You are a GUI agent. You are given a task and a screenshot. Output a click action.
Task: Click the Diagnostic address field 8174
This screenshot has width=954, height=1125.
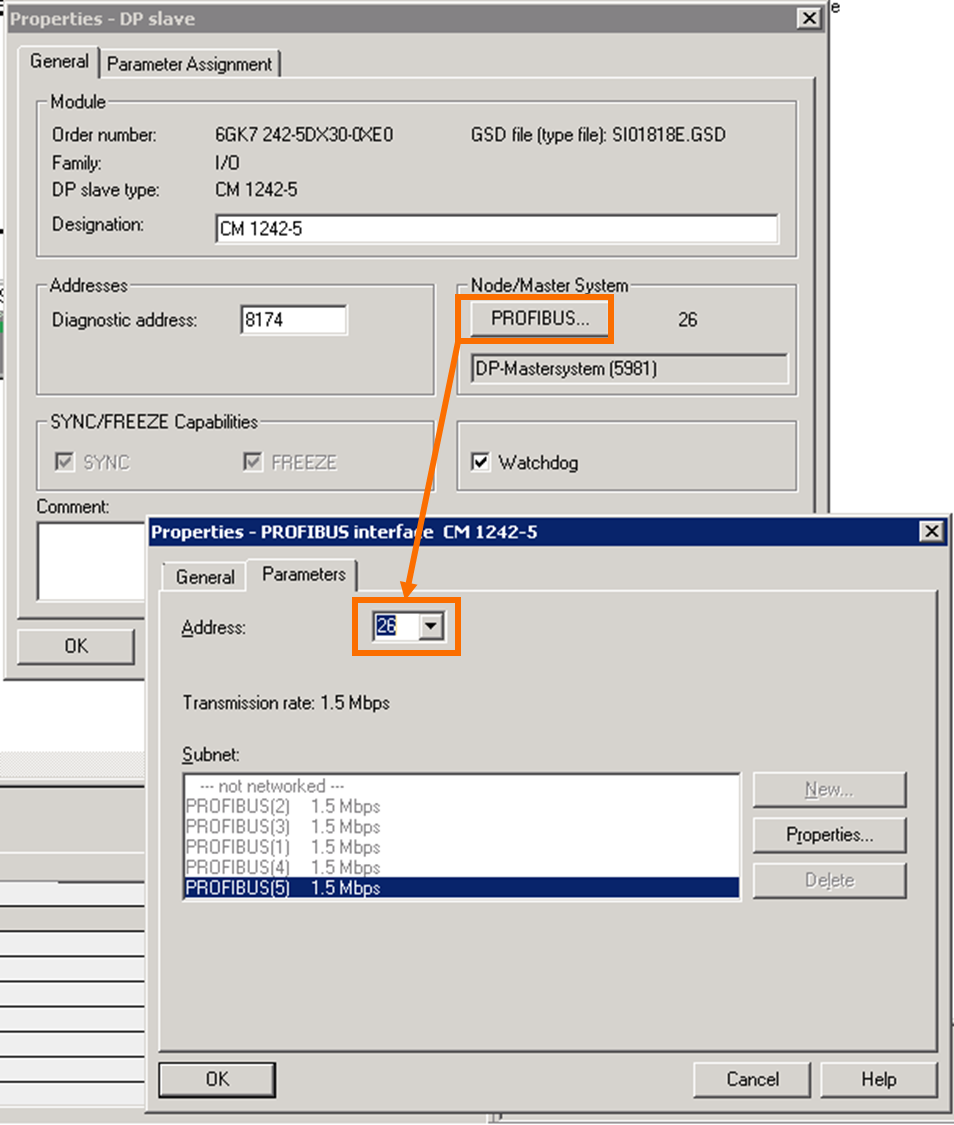point(293,319)
